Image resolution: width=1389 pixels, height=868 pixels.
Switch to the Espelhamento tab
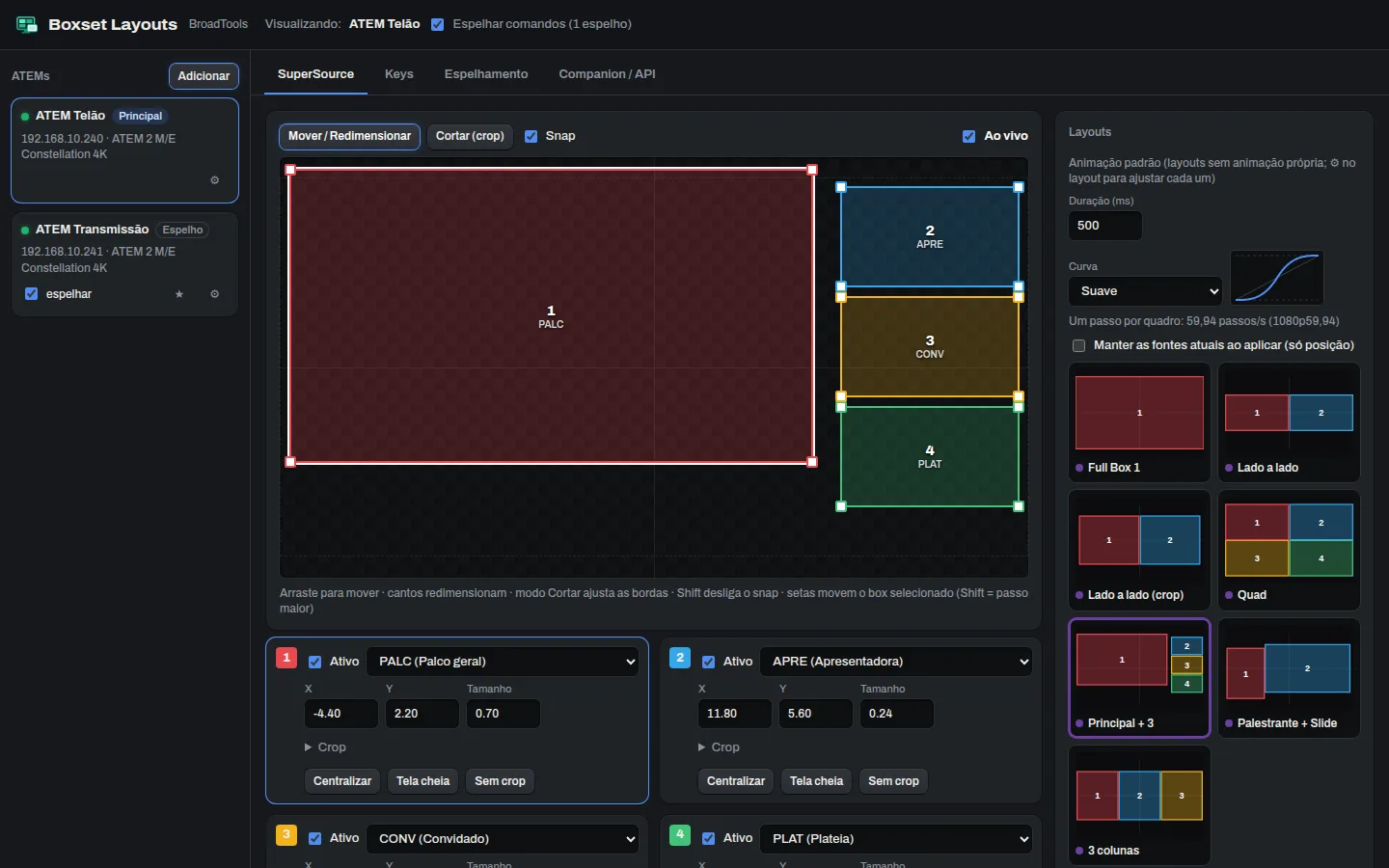point(486,74)
